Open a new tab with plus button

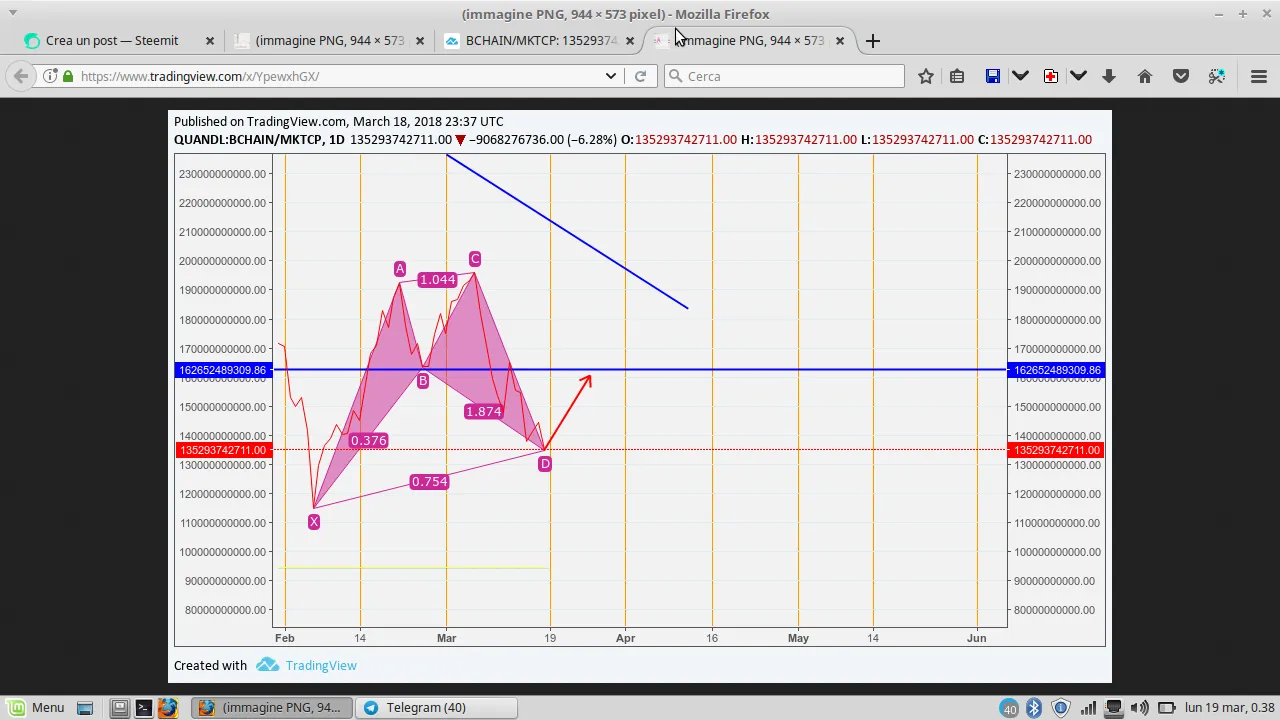point(873,41)
